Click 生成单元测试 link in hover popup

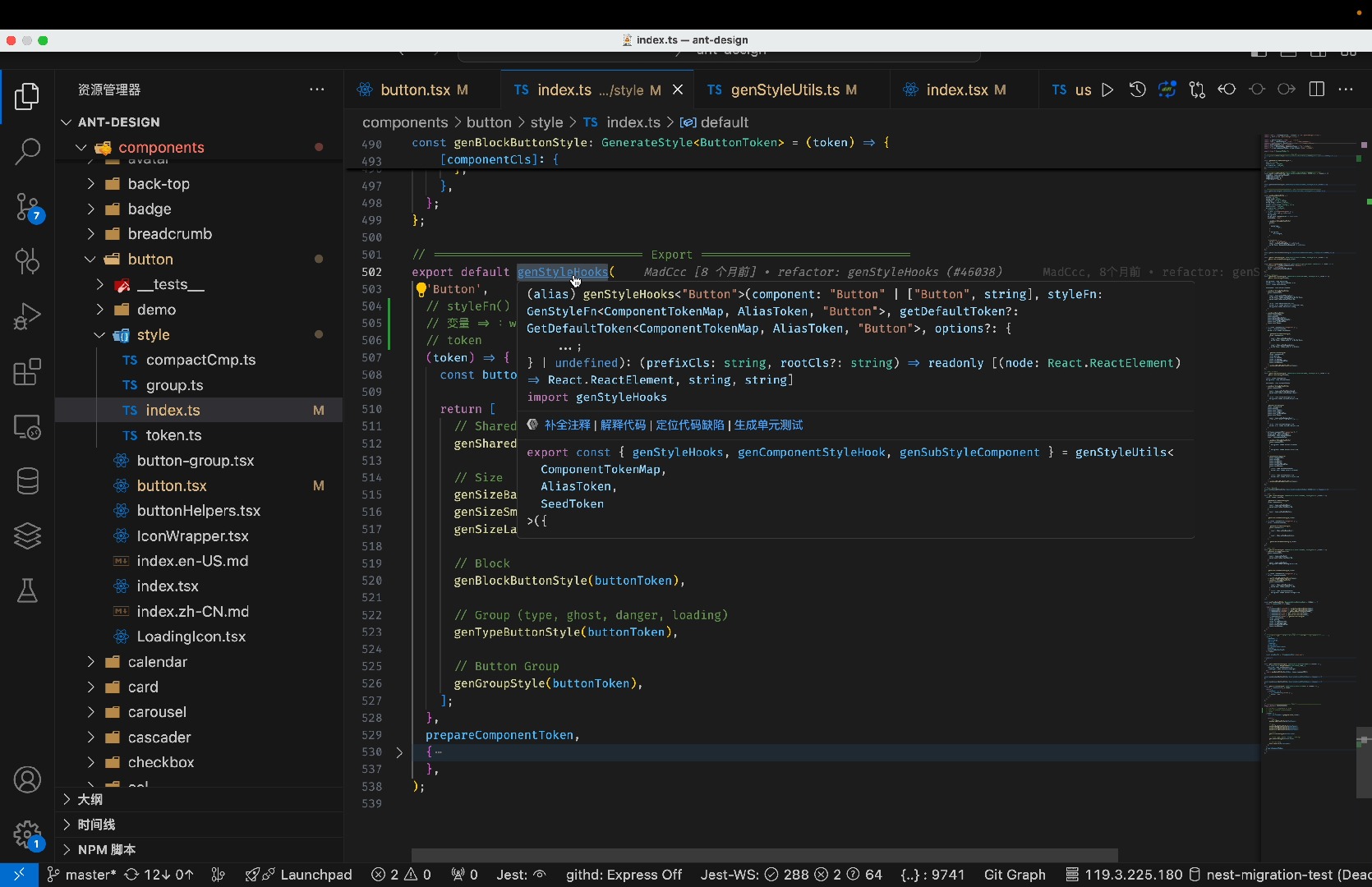click(768, 425)
